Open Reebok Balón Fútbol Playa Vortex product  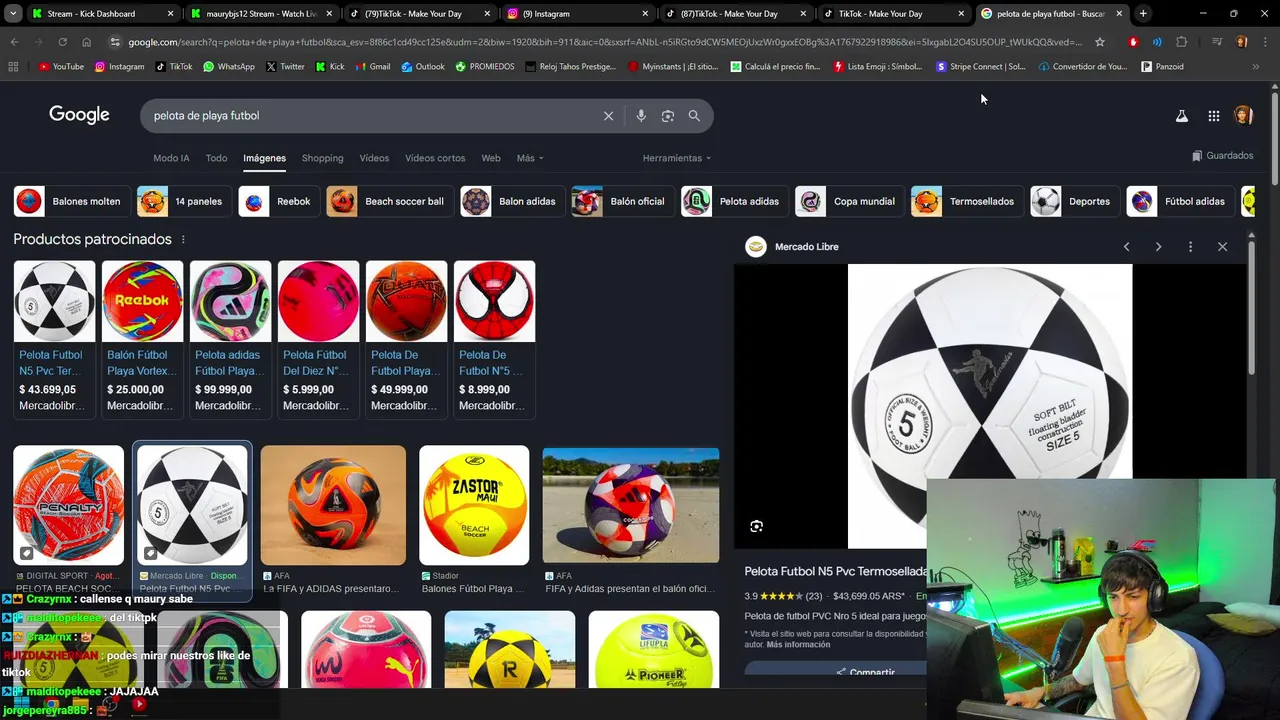point(142,338)
